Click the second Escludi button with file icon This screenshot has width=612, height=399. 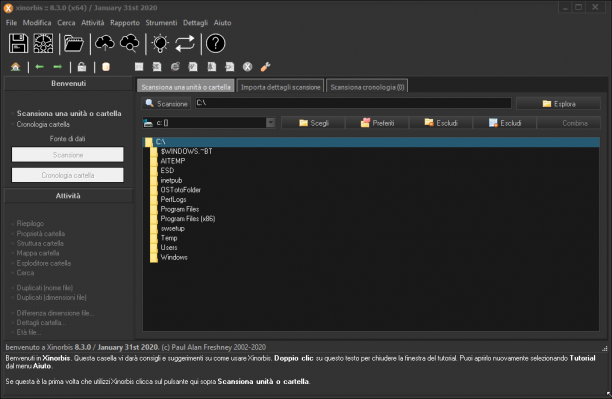coord(505,123)
